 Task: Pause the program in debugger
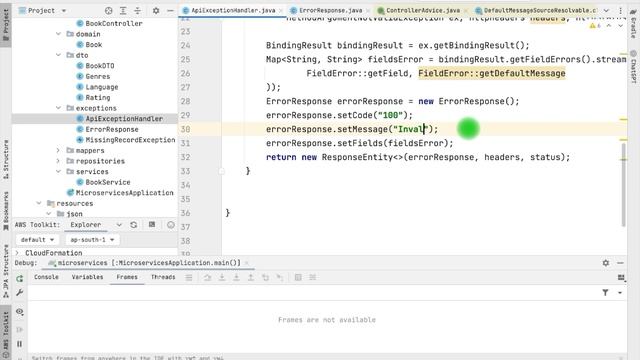point(20,344)
